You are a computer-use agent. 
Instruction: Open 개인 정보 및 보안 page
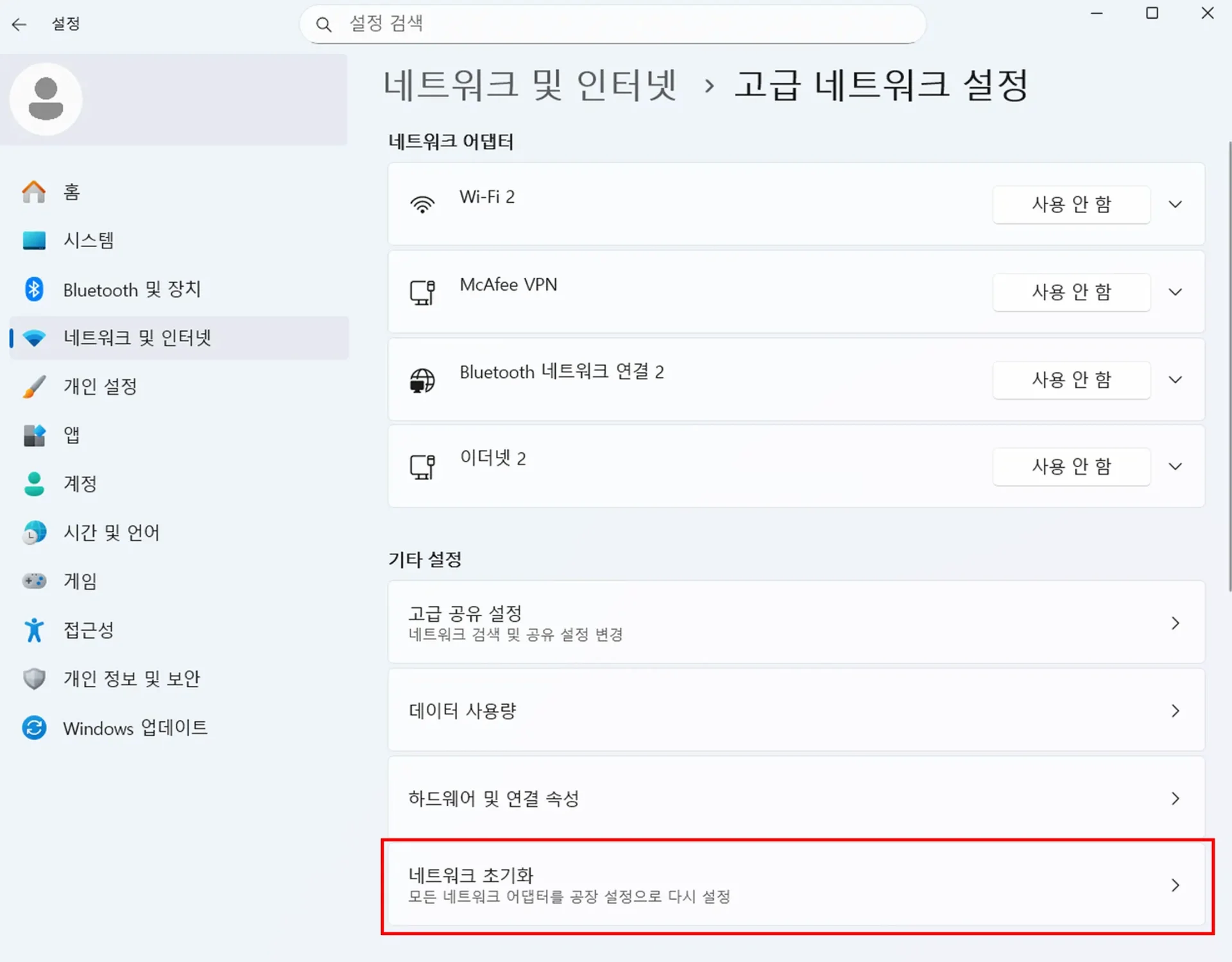(x=132, y=678)
